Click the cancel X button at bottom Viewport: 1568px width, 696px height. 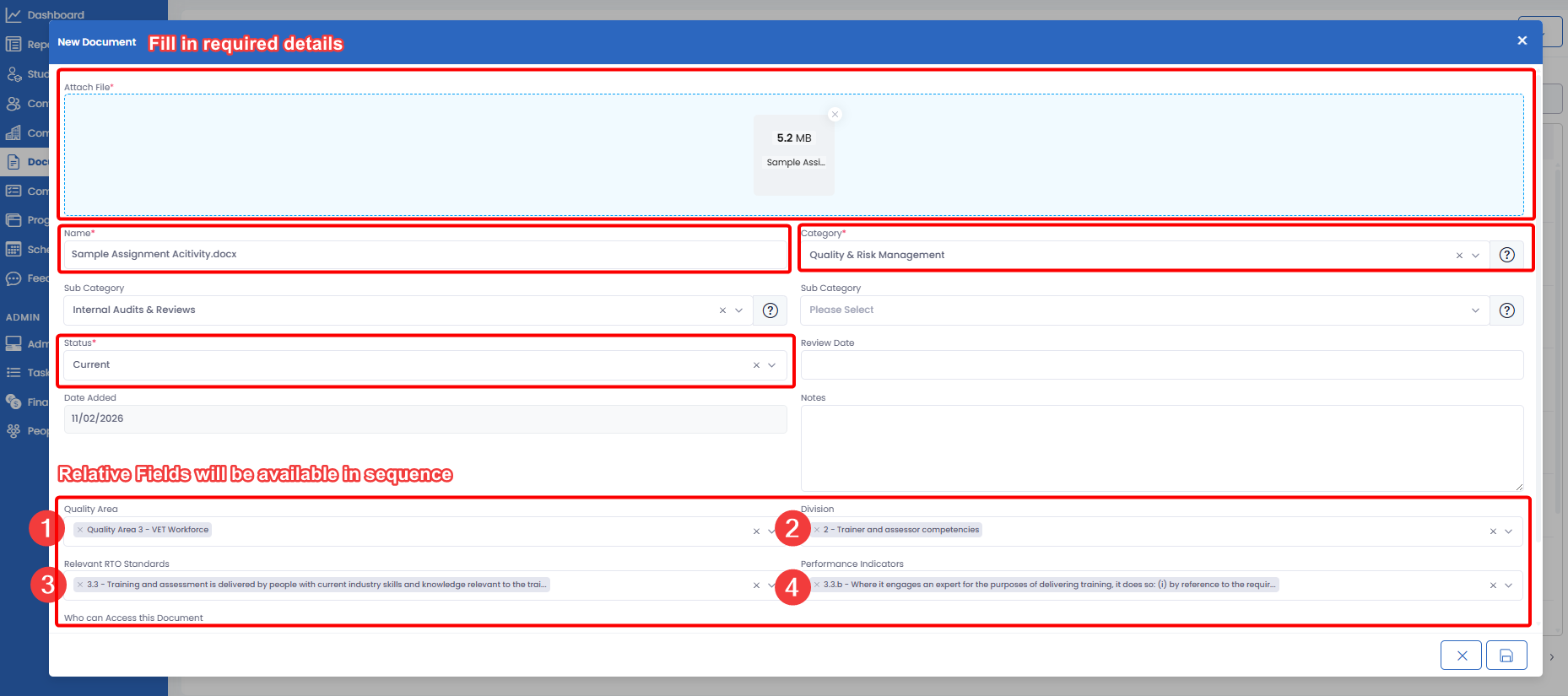click(1461, 656)
